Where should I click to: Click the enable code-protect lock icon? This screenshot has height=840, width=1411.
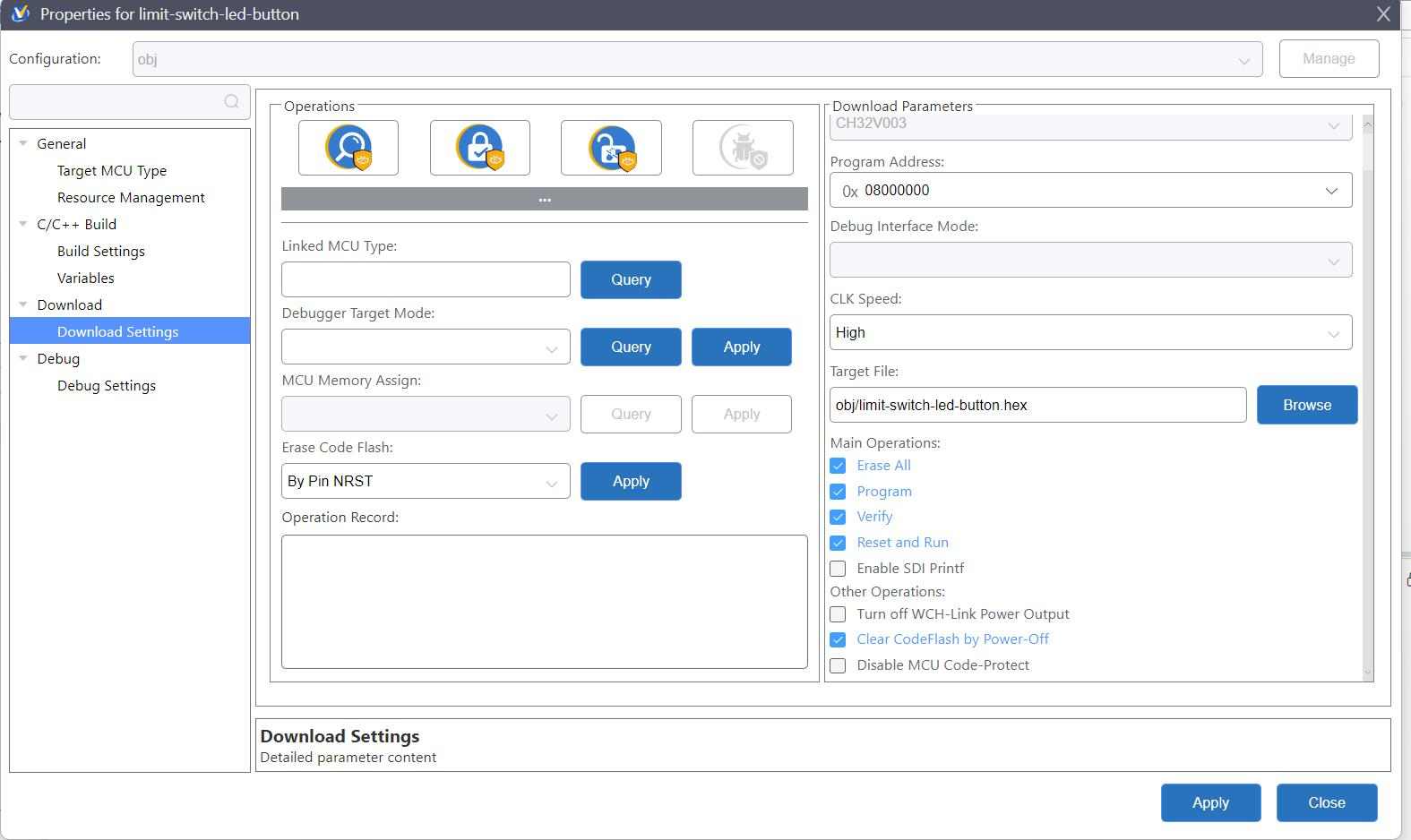coord(480,148)
